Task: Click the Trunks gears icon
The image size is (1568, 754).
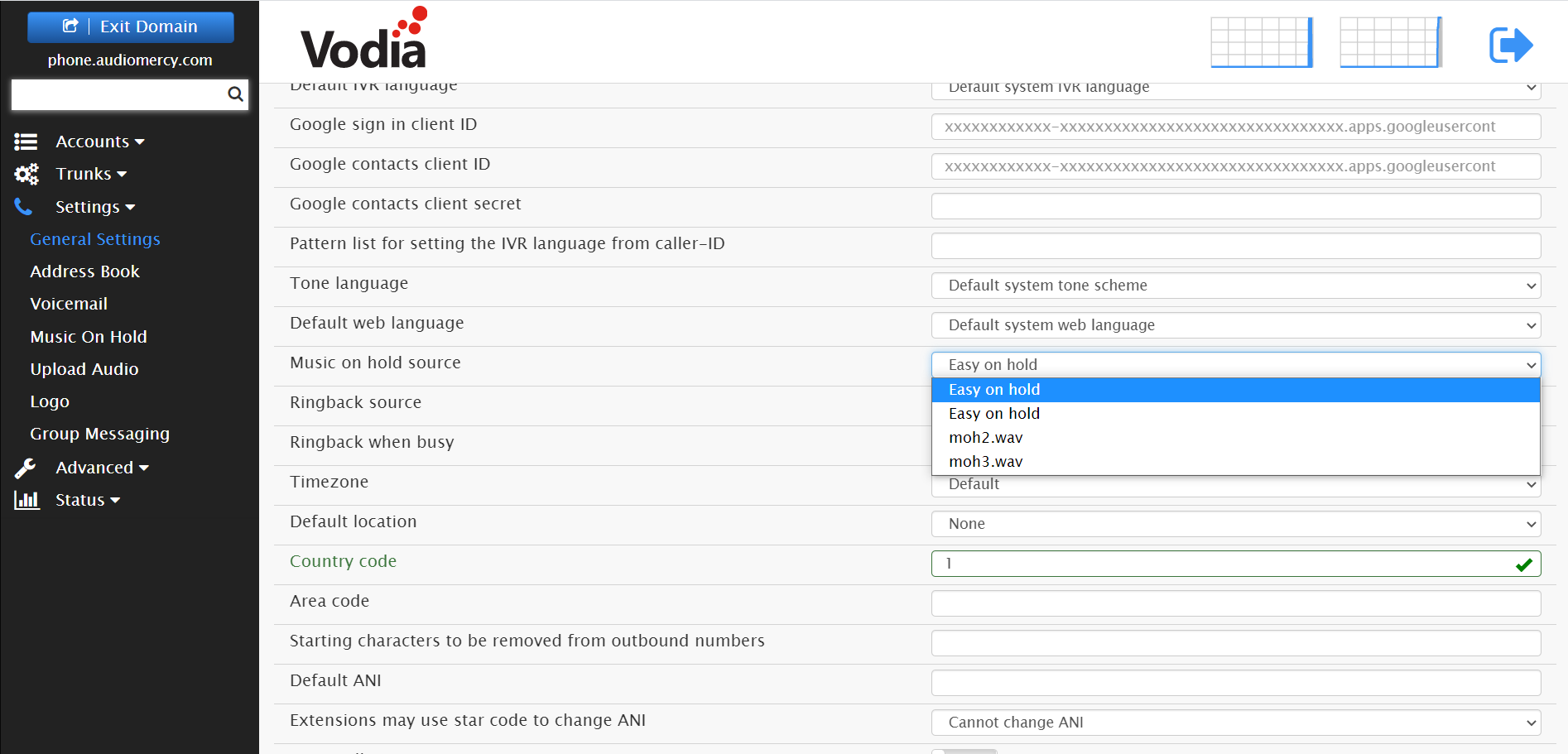Action: pyautogui.click(x=26, y=175)
